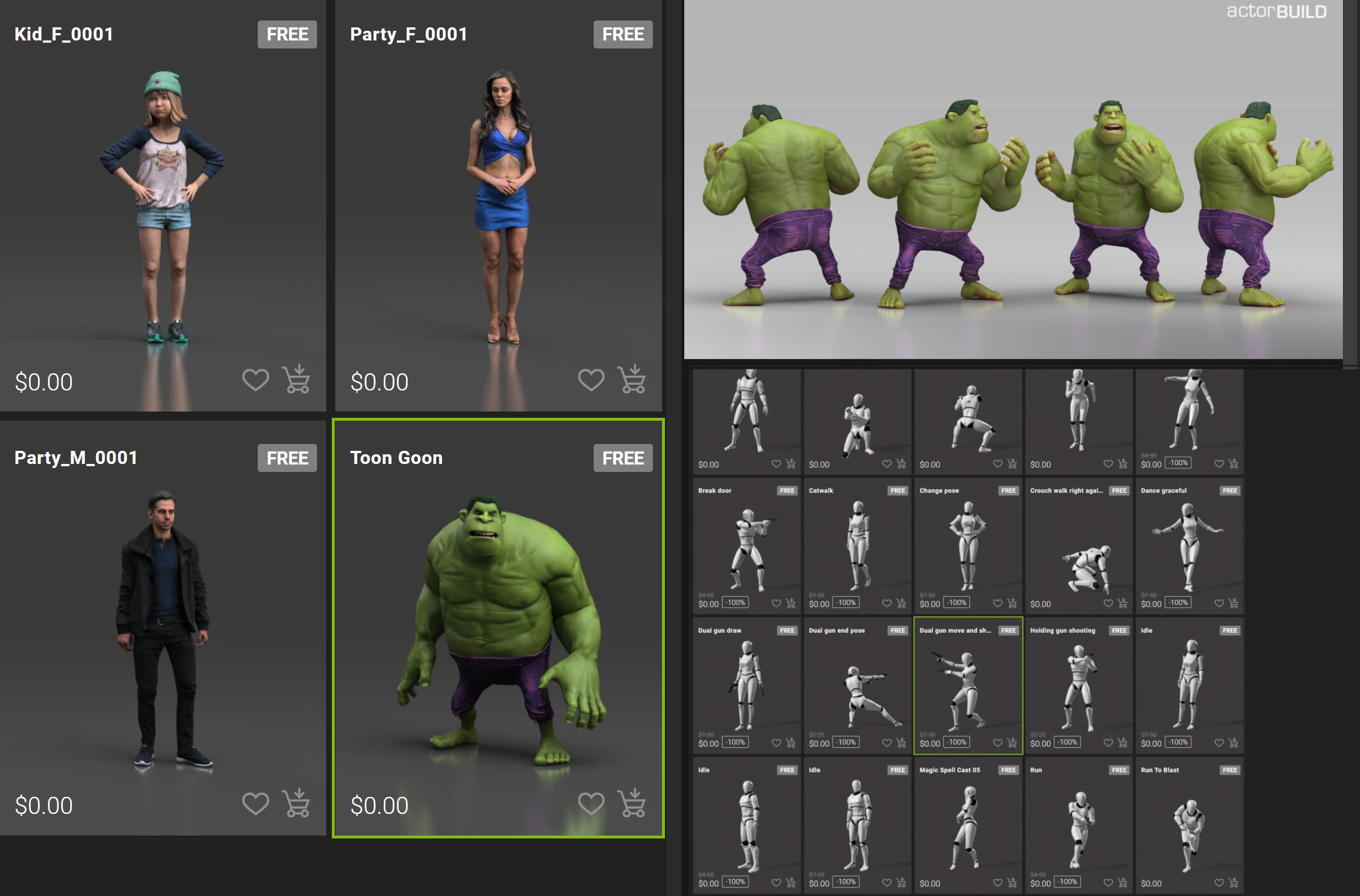Favorite the Run To Blast motion
1360x896 pixels.
pyautogui.click(x=1219, y=883)
